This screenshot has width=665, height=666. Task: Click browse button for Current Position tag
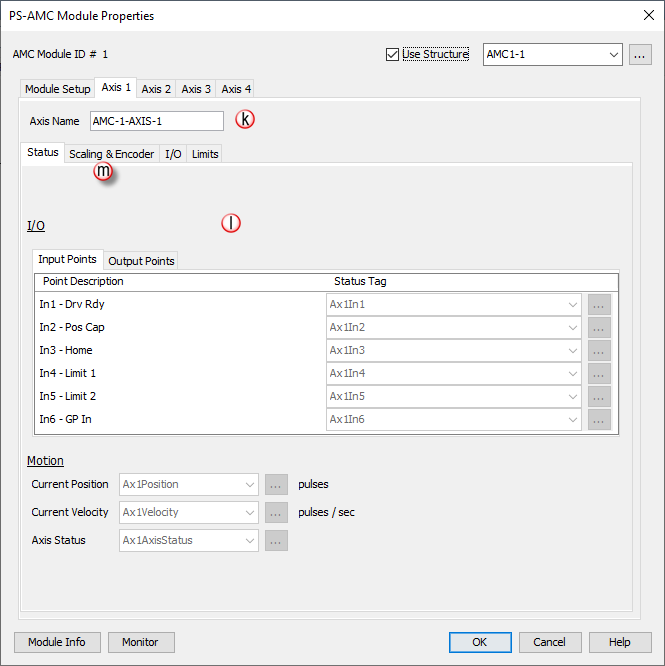(x=277, y=485)
